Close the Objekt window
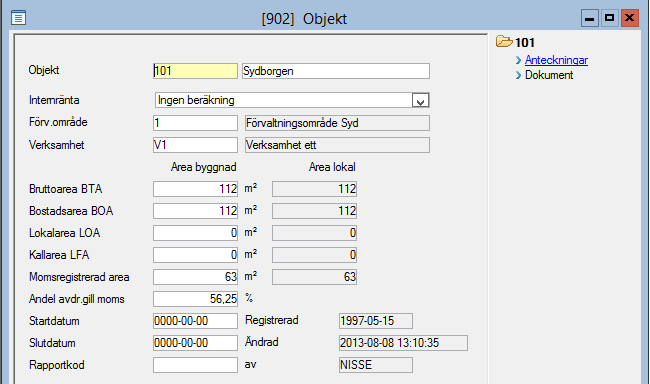This screenshot has width=650, height=384. pyautogui.click(x=629, y=18)
